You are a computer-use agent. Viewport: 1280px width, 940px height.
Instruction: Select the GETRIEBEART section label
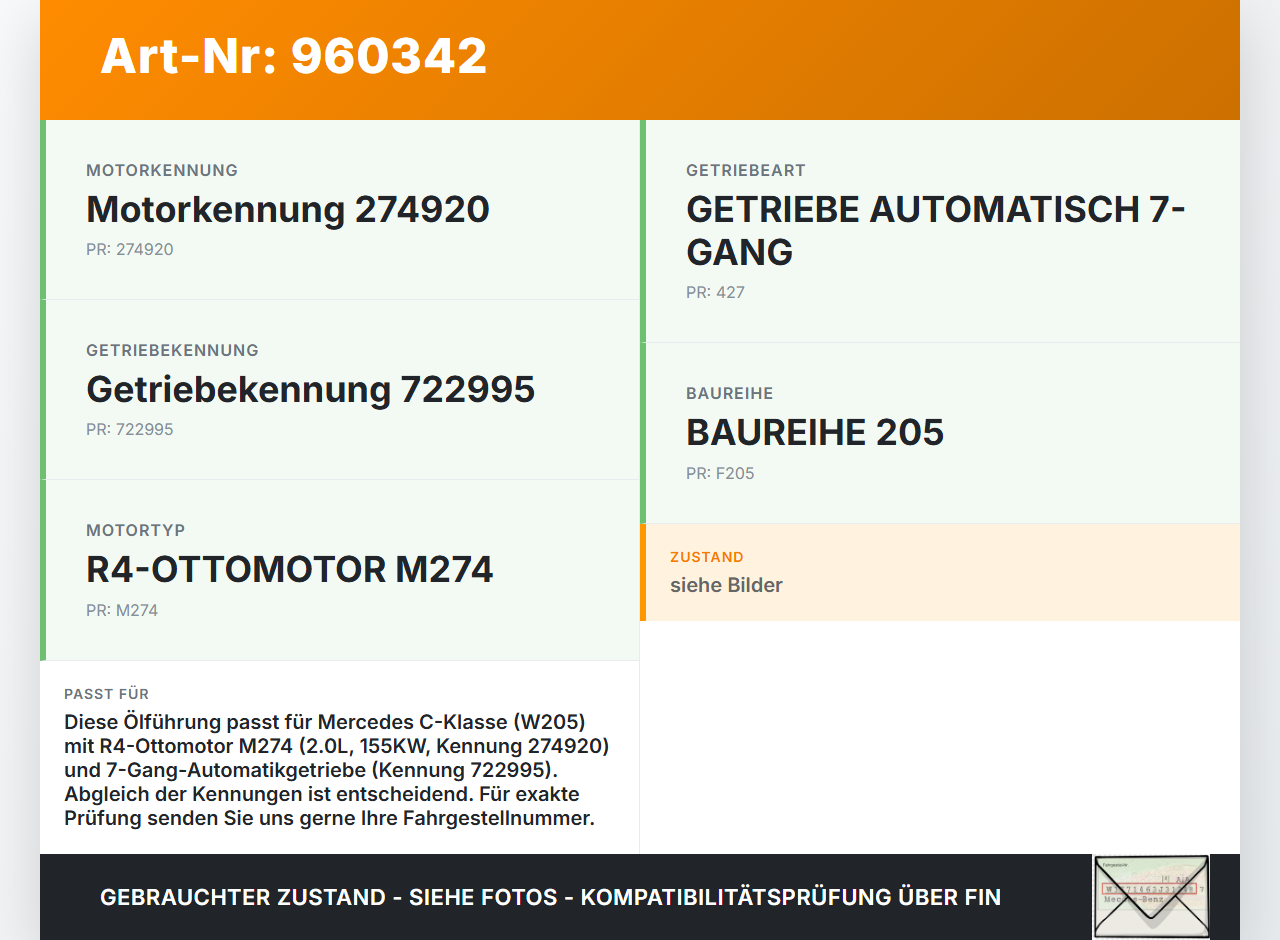click(x=744, y=170)
